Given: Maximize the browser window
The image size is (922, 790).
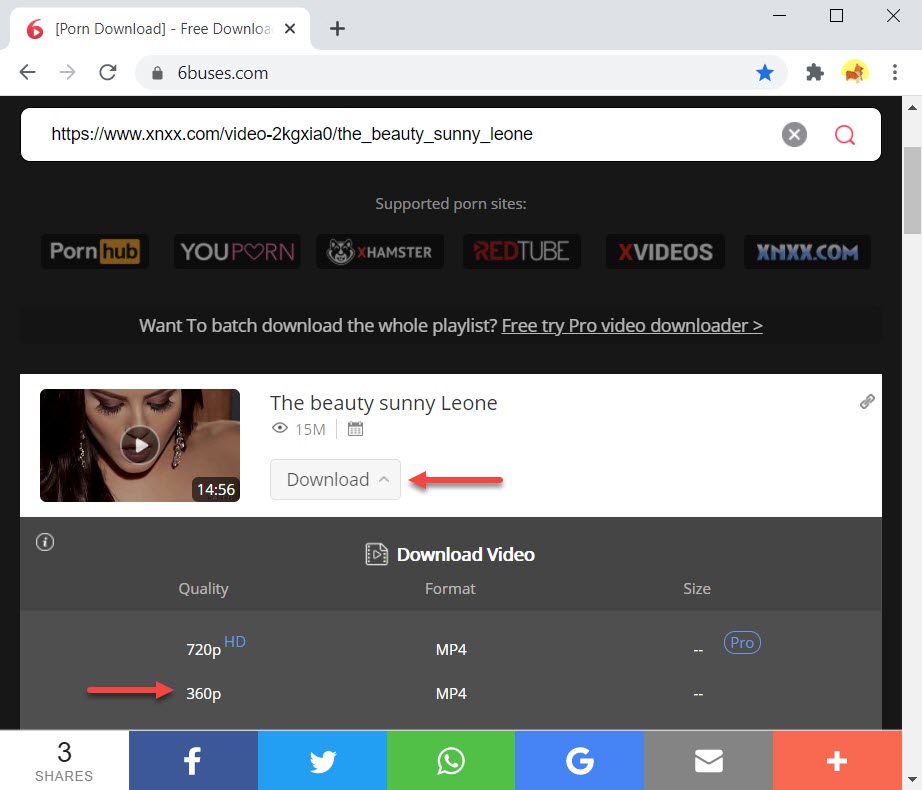Looking at the screenshot, I should 836,16.
